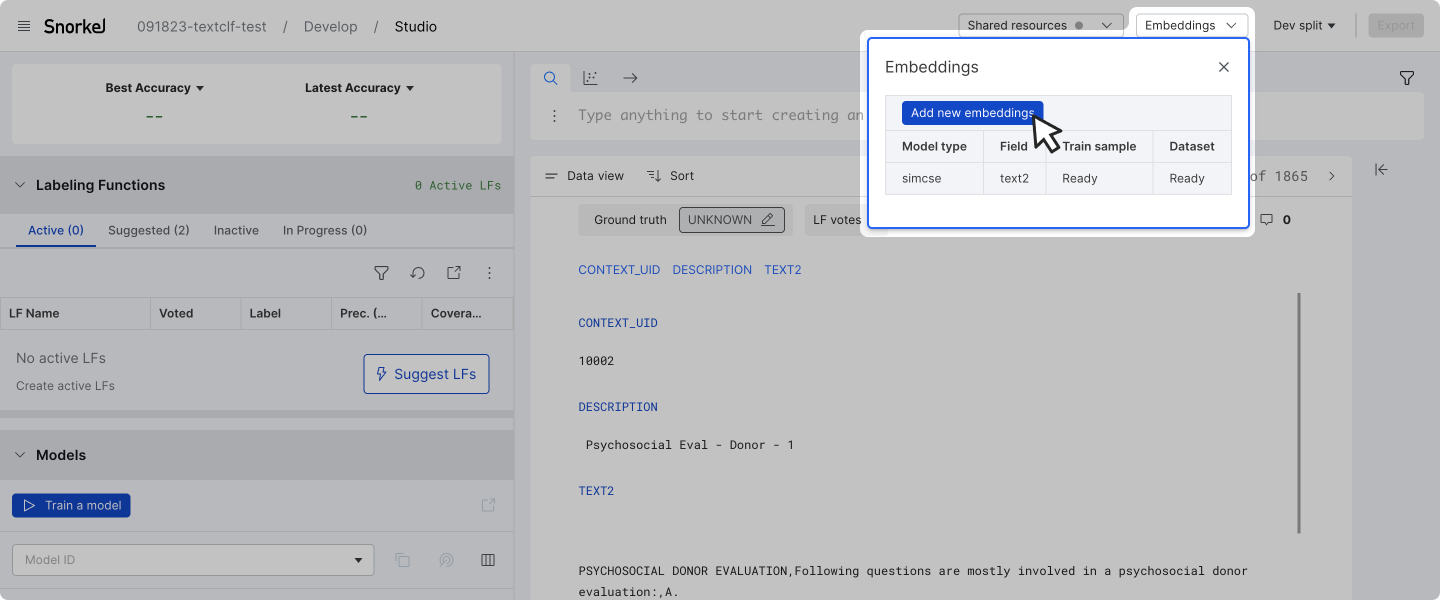
Task: Click the text2 field cell
Action: point(1014,178)
